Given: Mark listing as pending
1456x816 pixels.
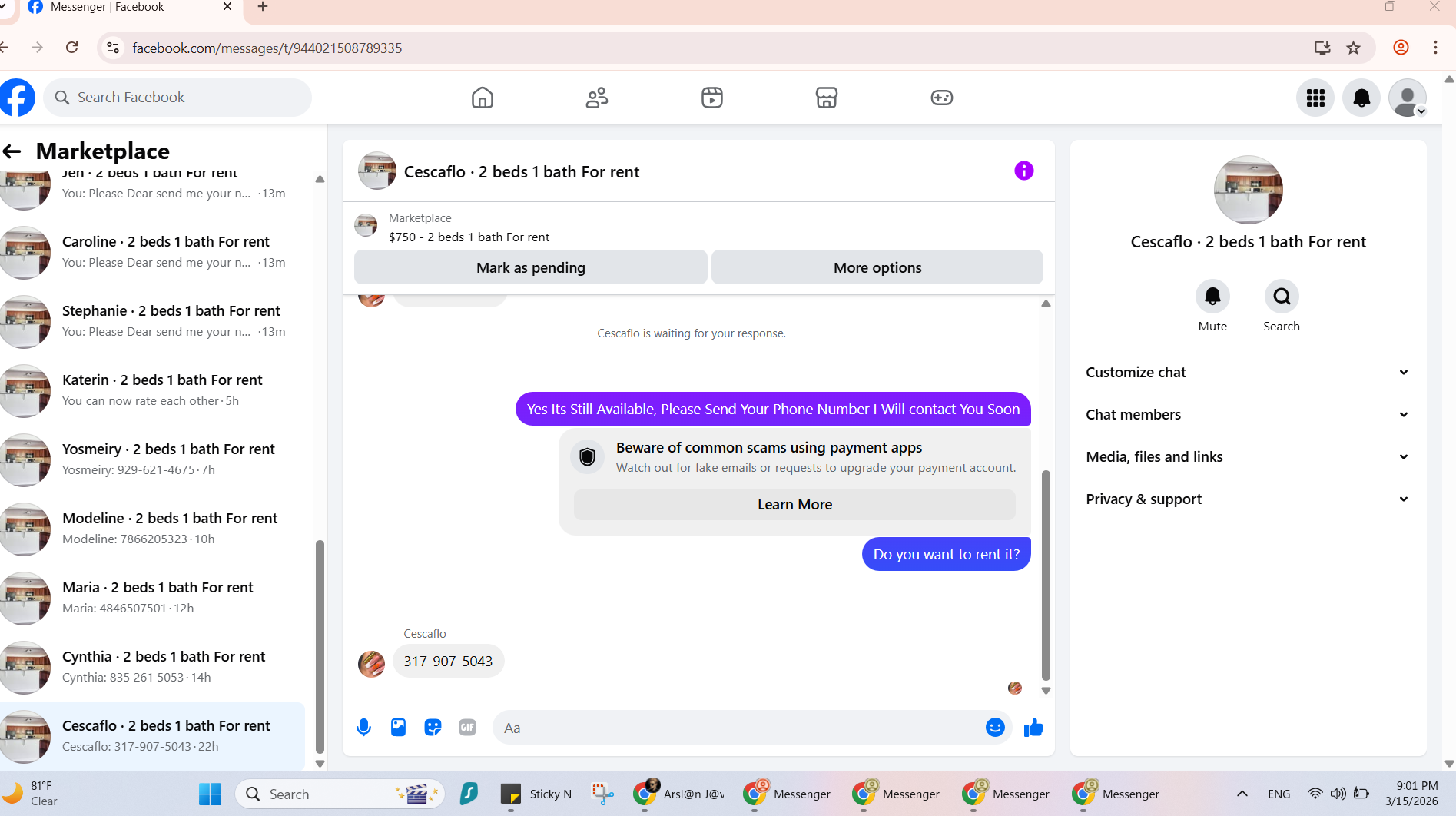Looking at the screenshot, I should [531, 267].
